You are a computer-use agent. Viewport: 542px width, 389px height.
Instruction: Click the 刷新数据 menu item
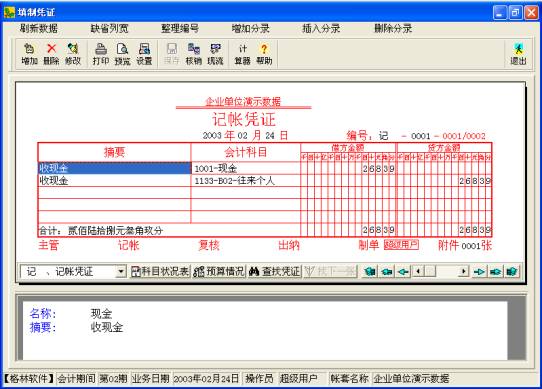[x=39, y=28]
